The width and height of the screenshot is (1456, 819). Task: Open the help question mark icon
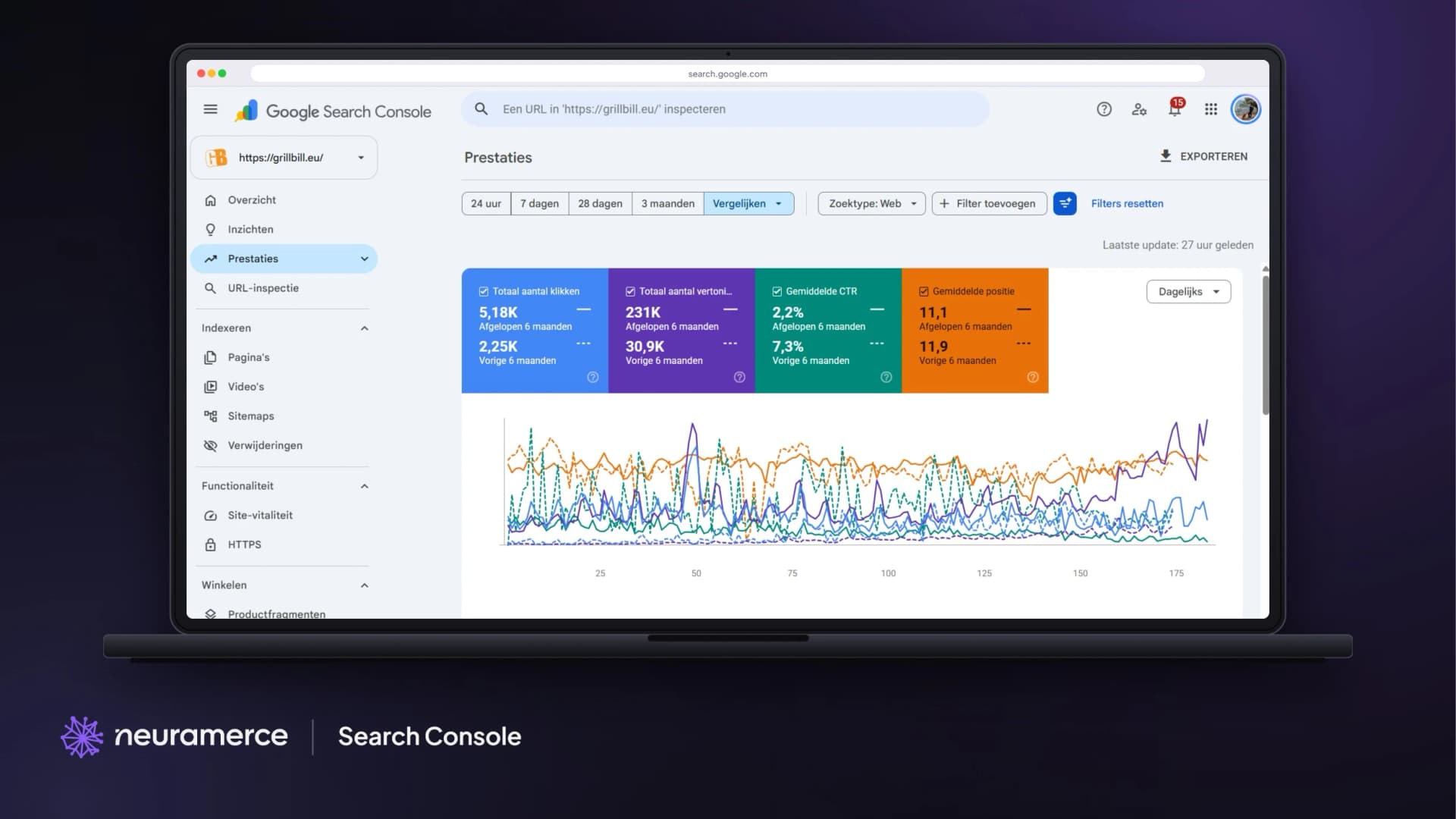[1104, 109]
